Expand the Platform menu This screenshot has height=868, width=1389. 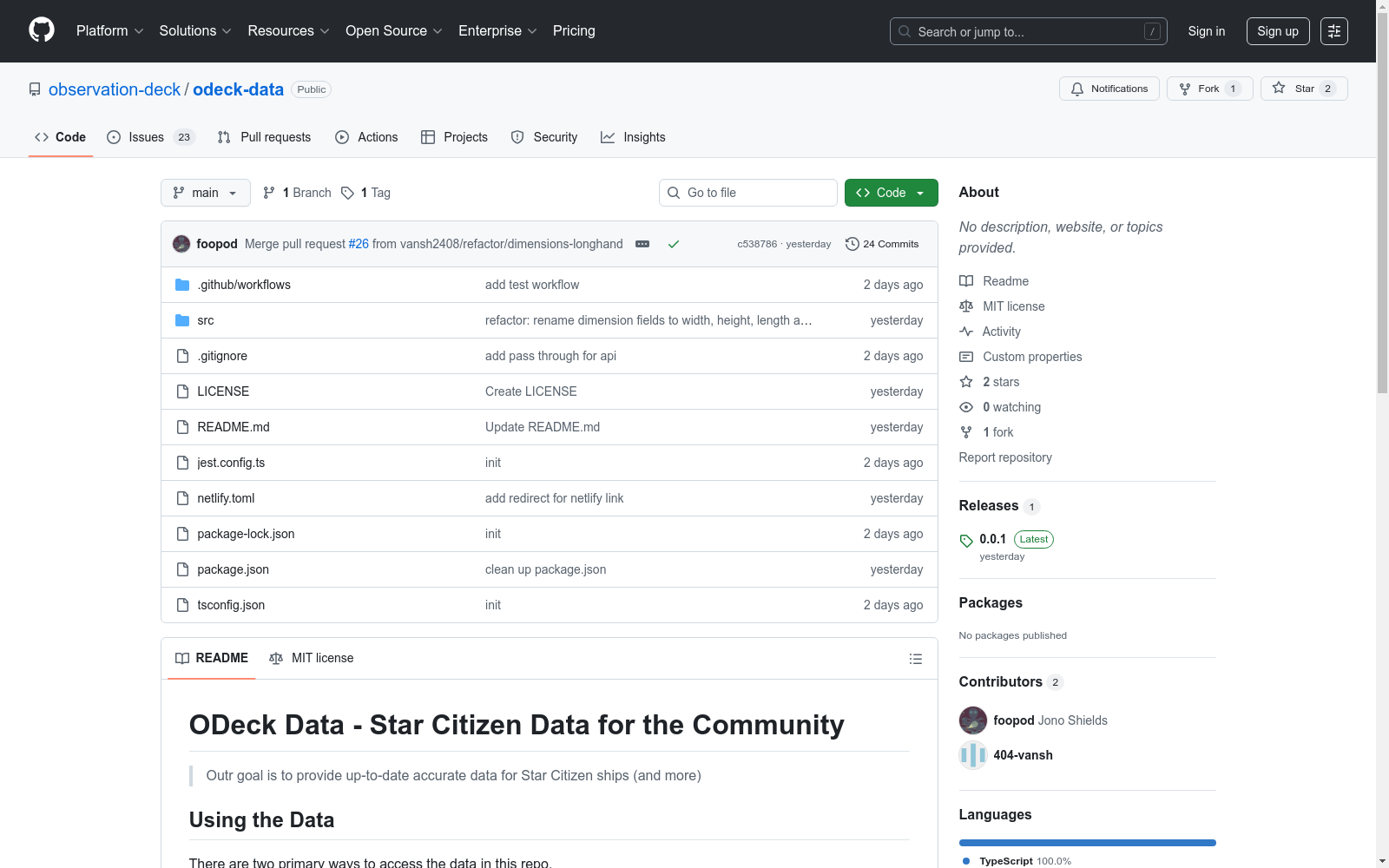tap(110, 31)
